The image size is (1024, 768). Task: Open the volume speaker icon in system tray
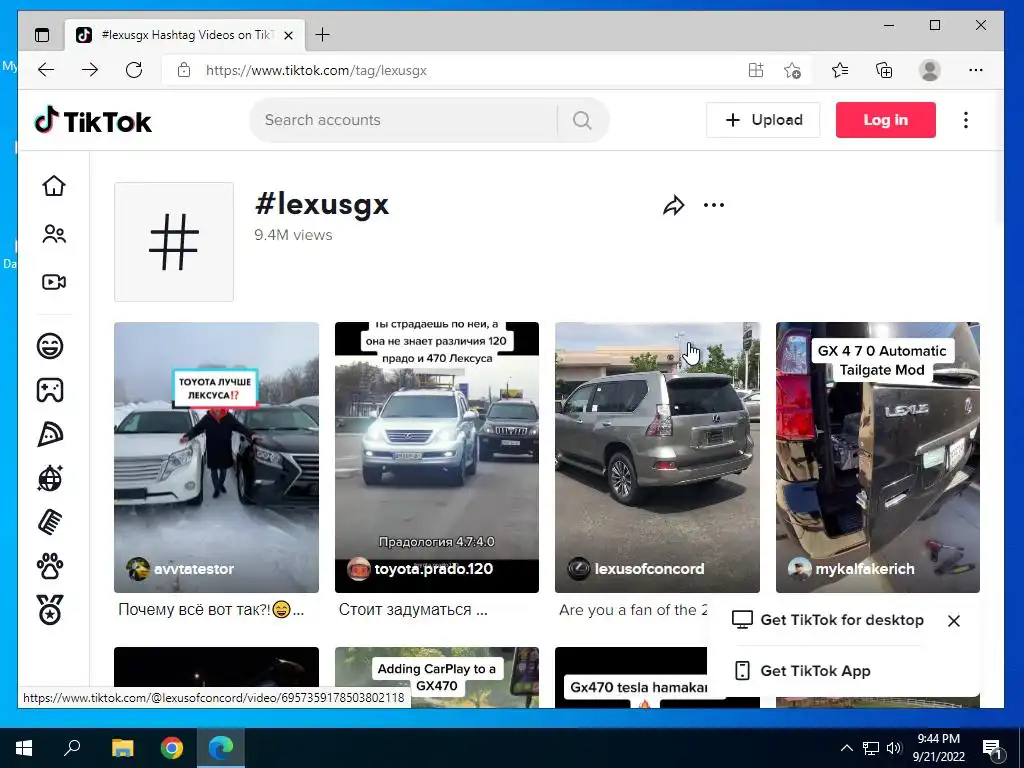[895, 748]
